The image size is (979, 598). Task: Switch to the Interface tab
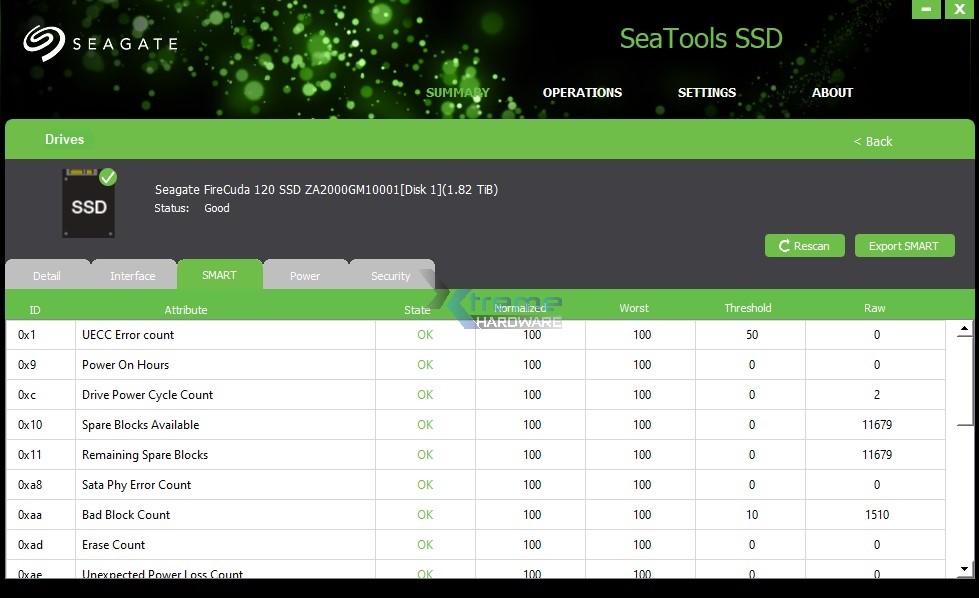(133, 275)
